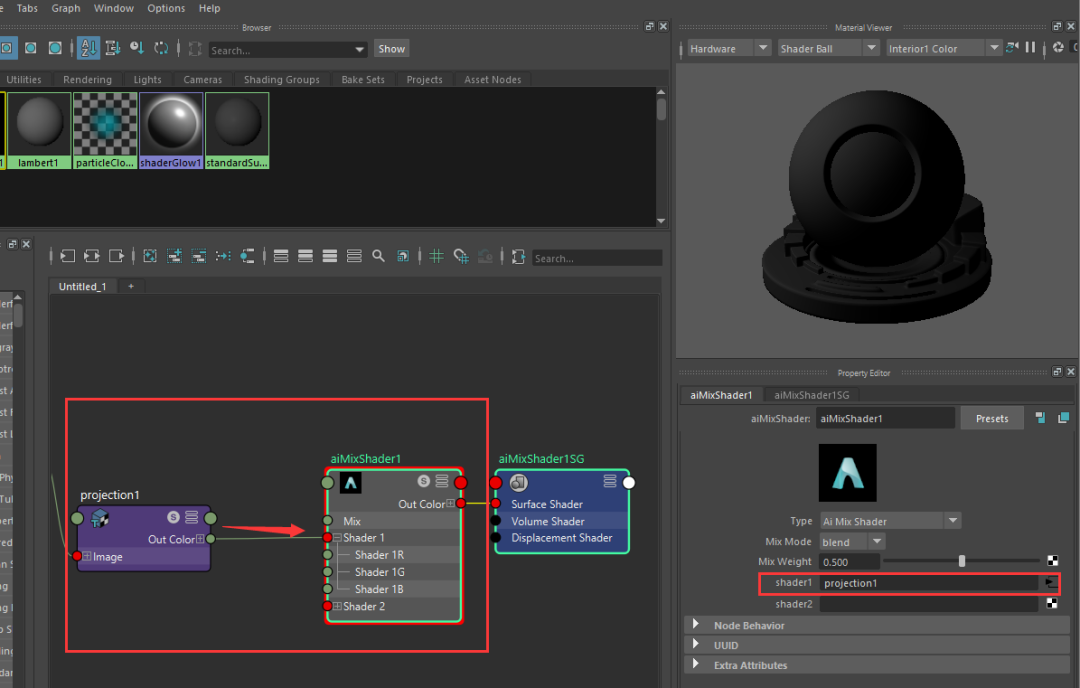
Task: Open the Help menu
Action: point(209,8)
